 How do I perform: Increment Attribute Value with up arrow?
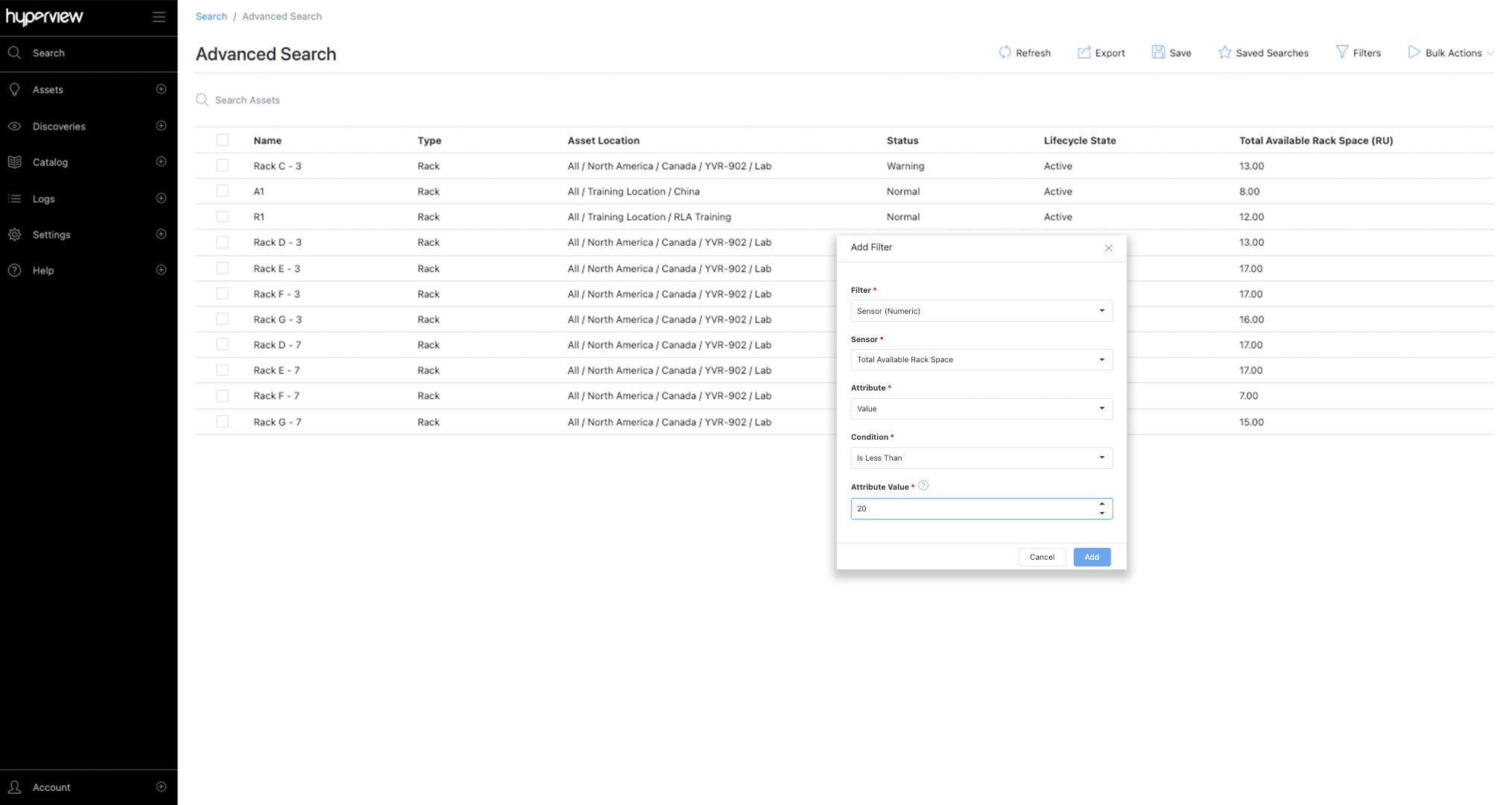click(1101, 504)
